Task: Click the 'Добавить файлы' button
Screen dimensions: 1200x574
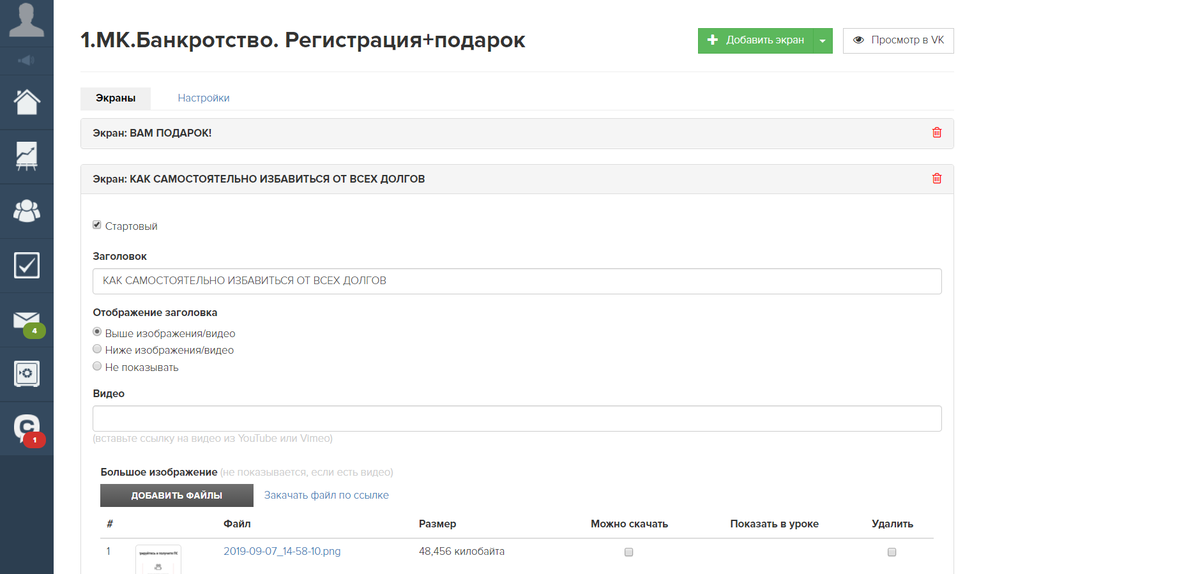Action: tap(176, 495)
